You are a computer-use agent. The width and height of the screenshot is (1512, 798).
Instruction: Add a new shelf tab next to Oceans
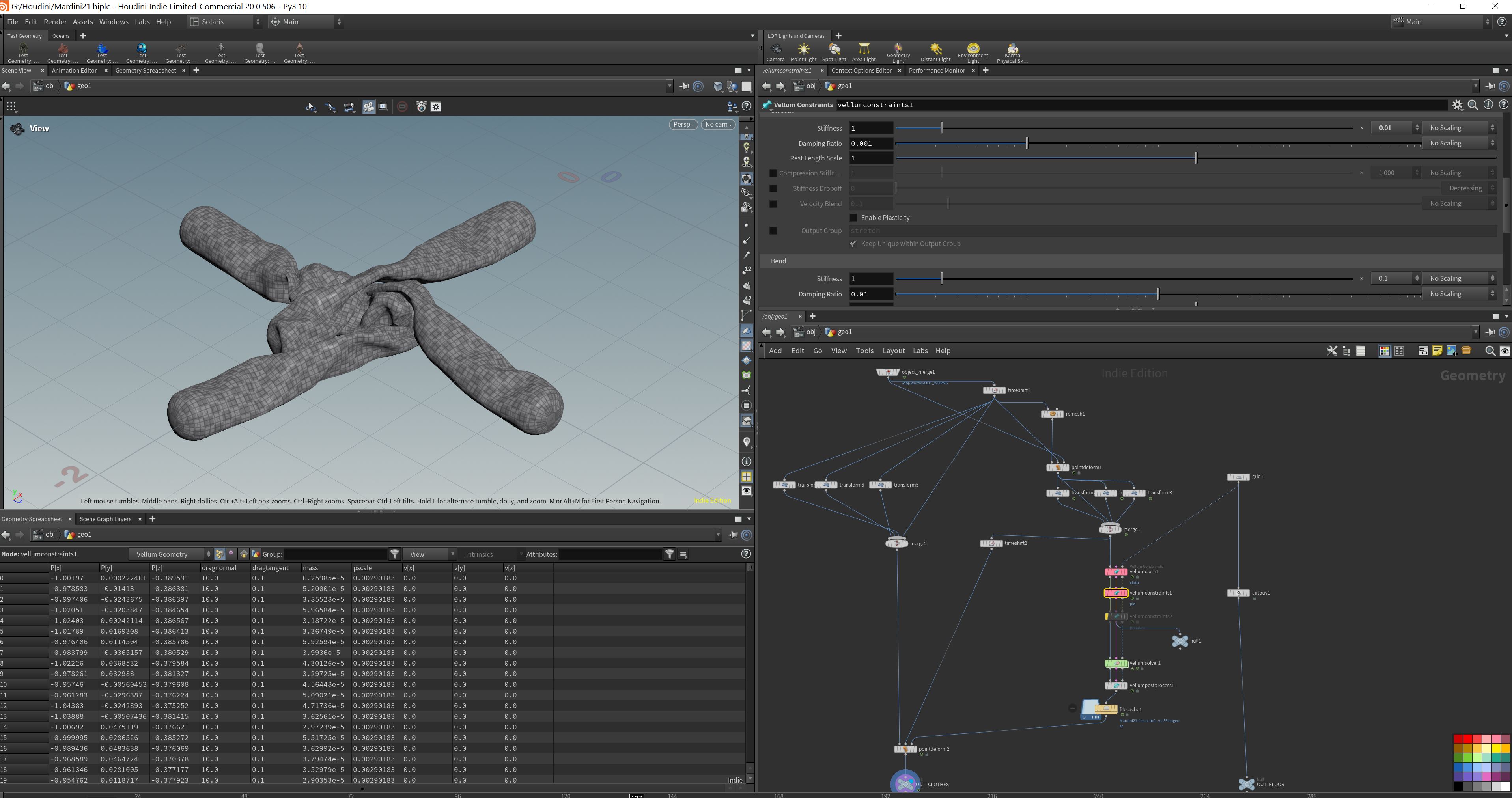pyautogui.click(x=83, y=36)
